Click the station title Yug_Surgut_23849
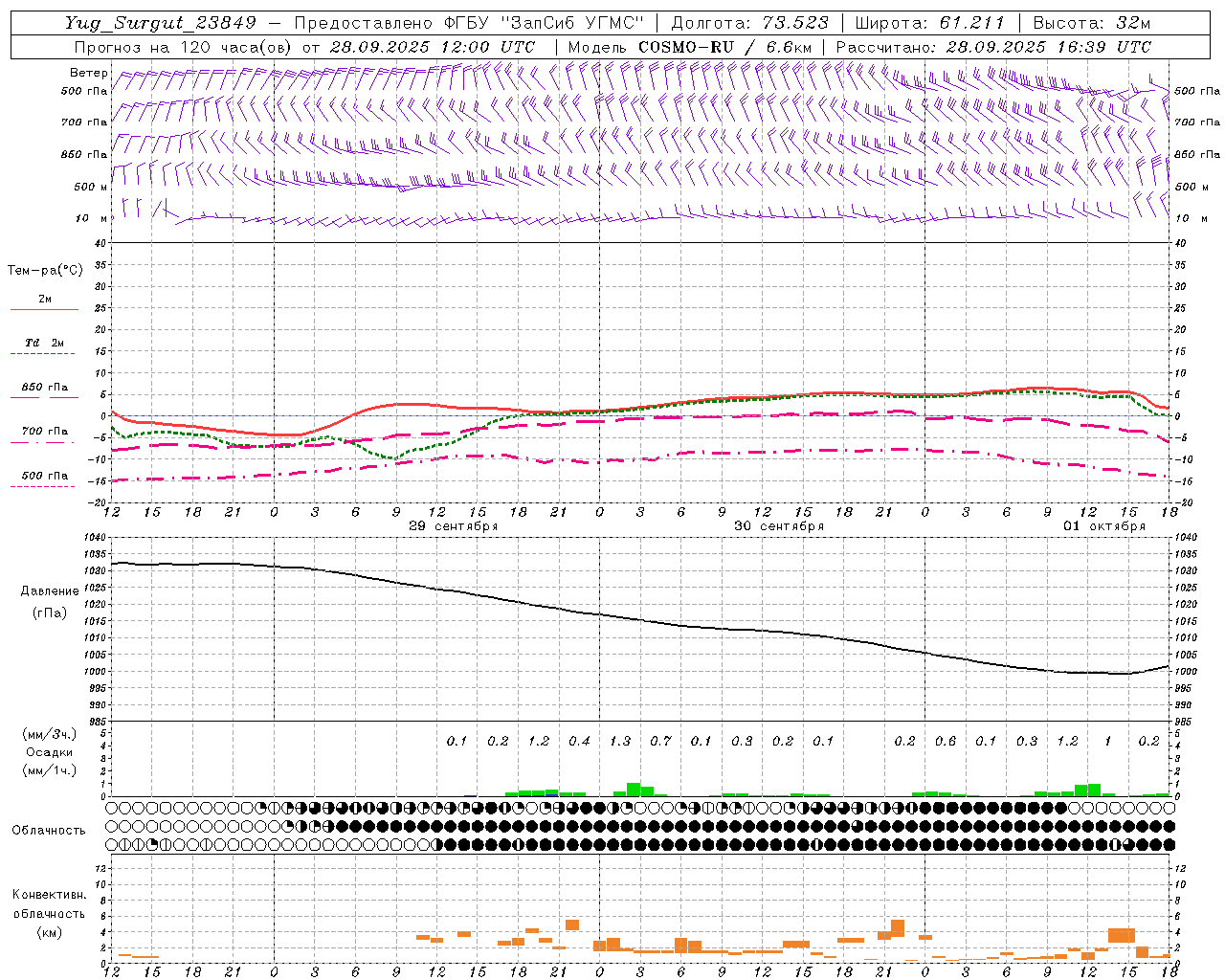1225x980 pixels. click(161, 23)
